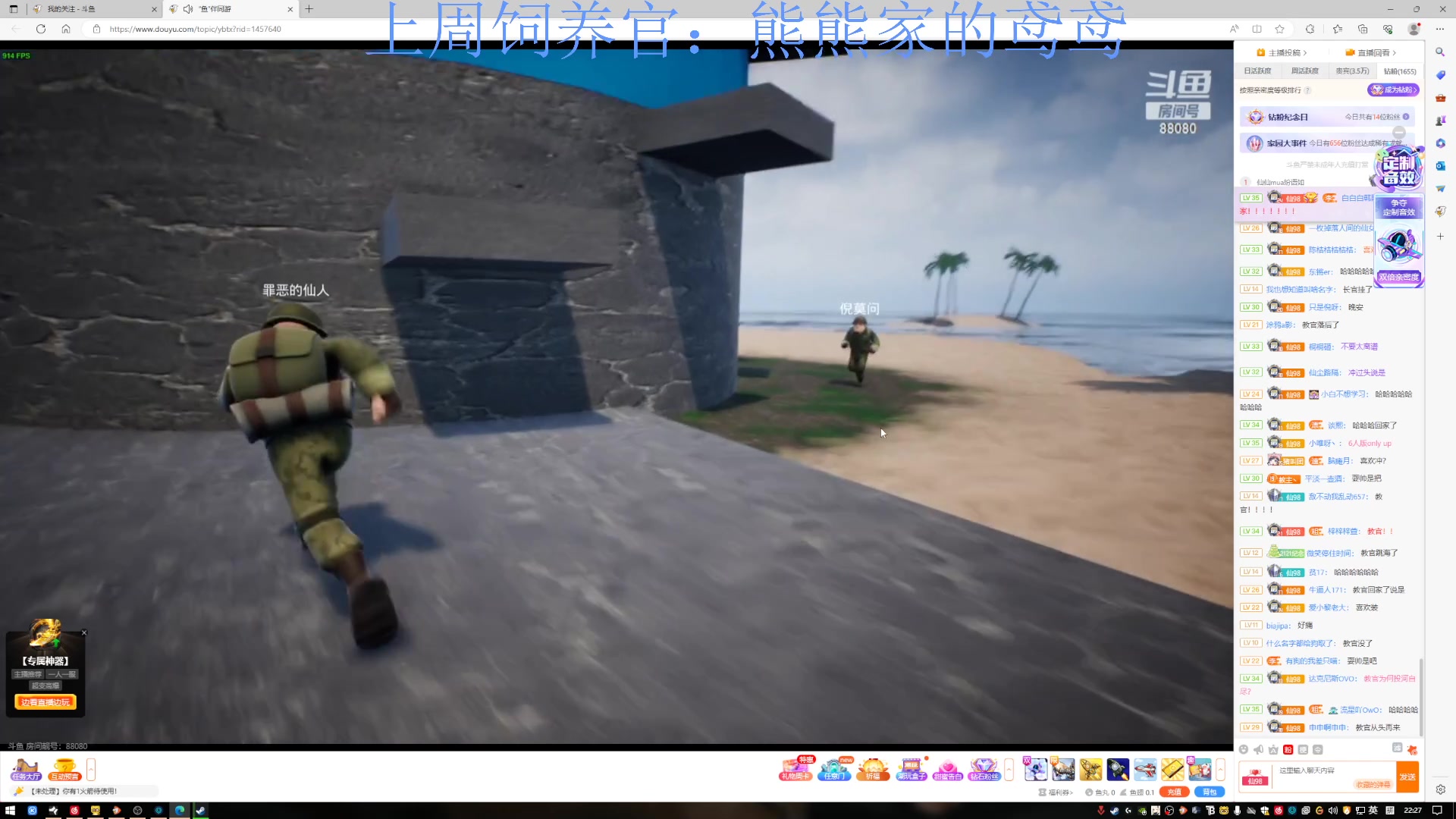Open the 家园大事件 banner
The image size is (1456, 819).
1327,143
